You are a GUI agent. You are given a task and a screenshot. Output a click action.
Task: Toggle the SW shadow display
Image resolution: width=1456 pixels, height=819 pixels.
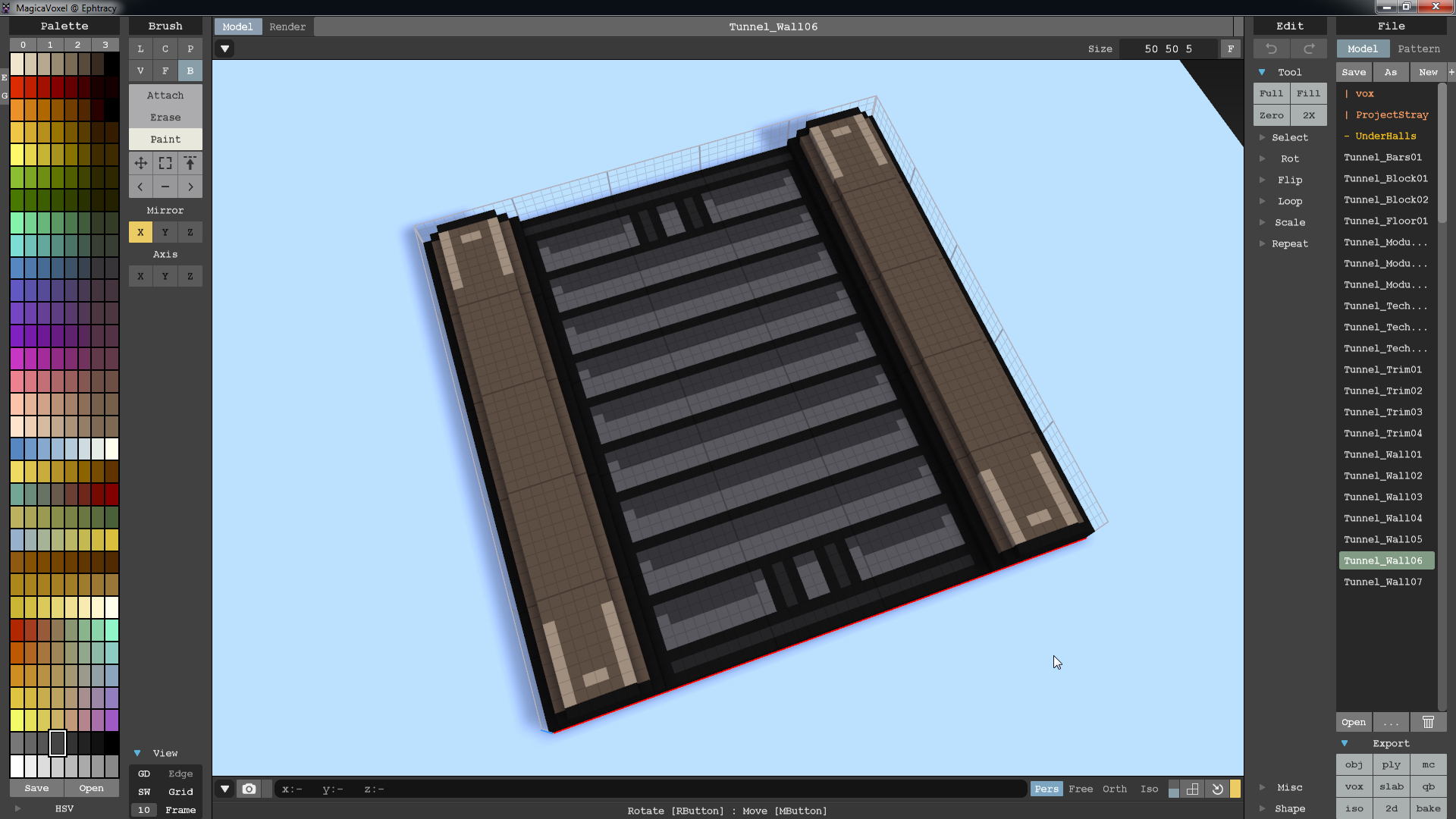pyautogui.click(x=144, y=792)
